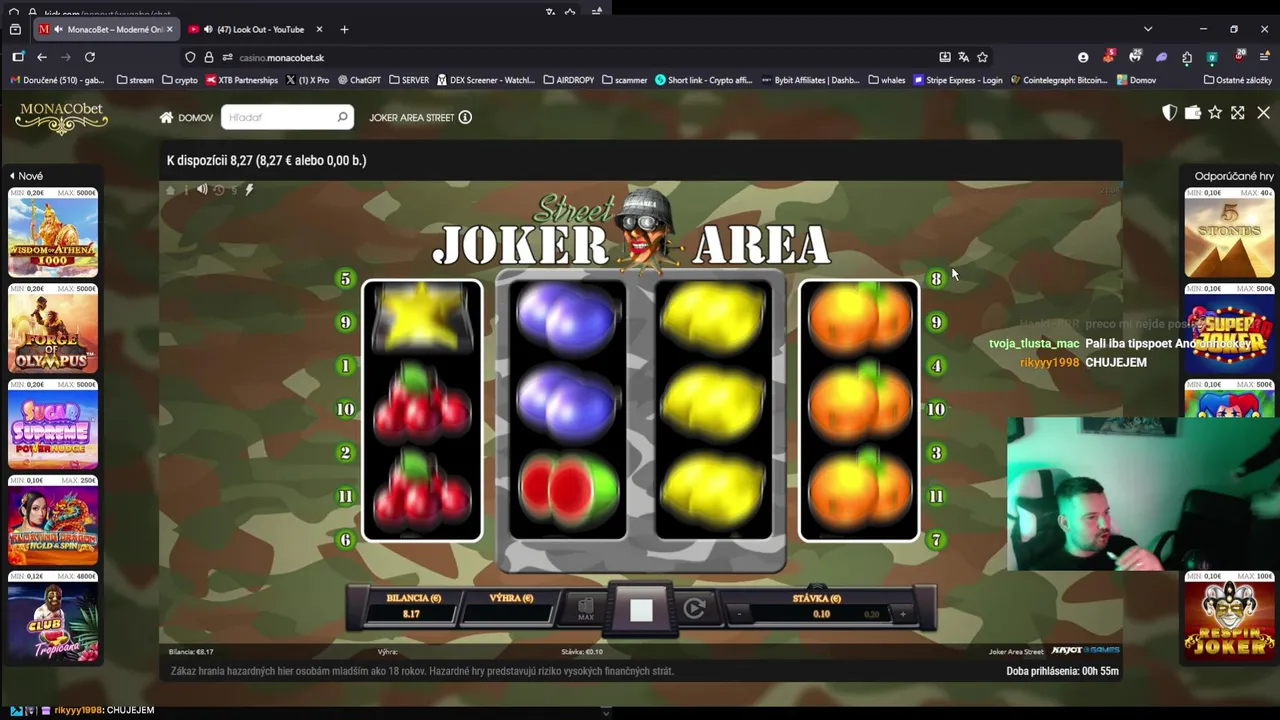Open the SERVER bookmarks folder

pyautogui.click(x=408, y=80)
